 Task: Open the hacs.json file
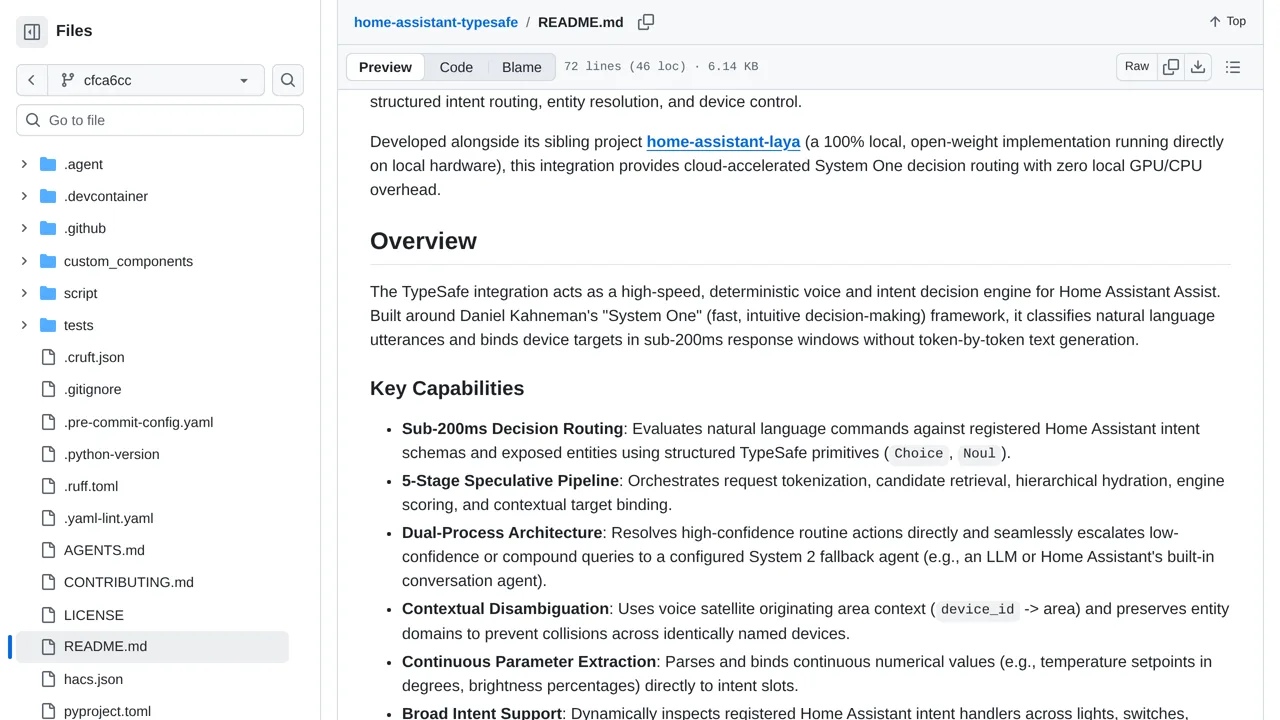[x=94, y=679]
